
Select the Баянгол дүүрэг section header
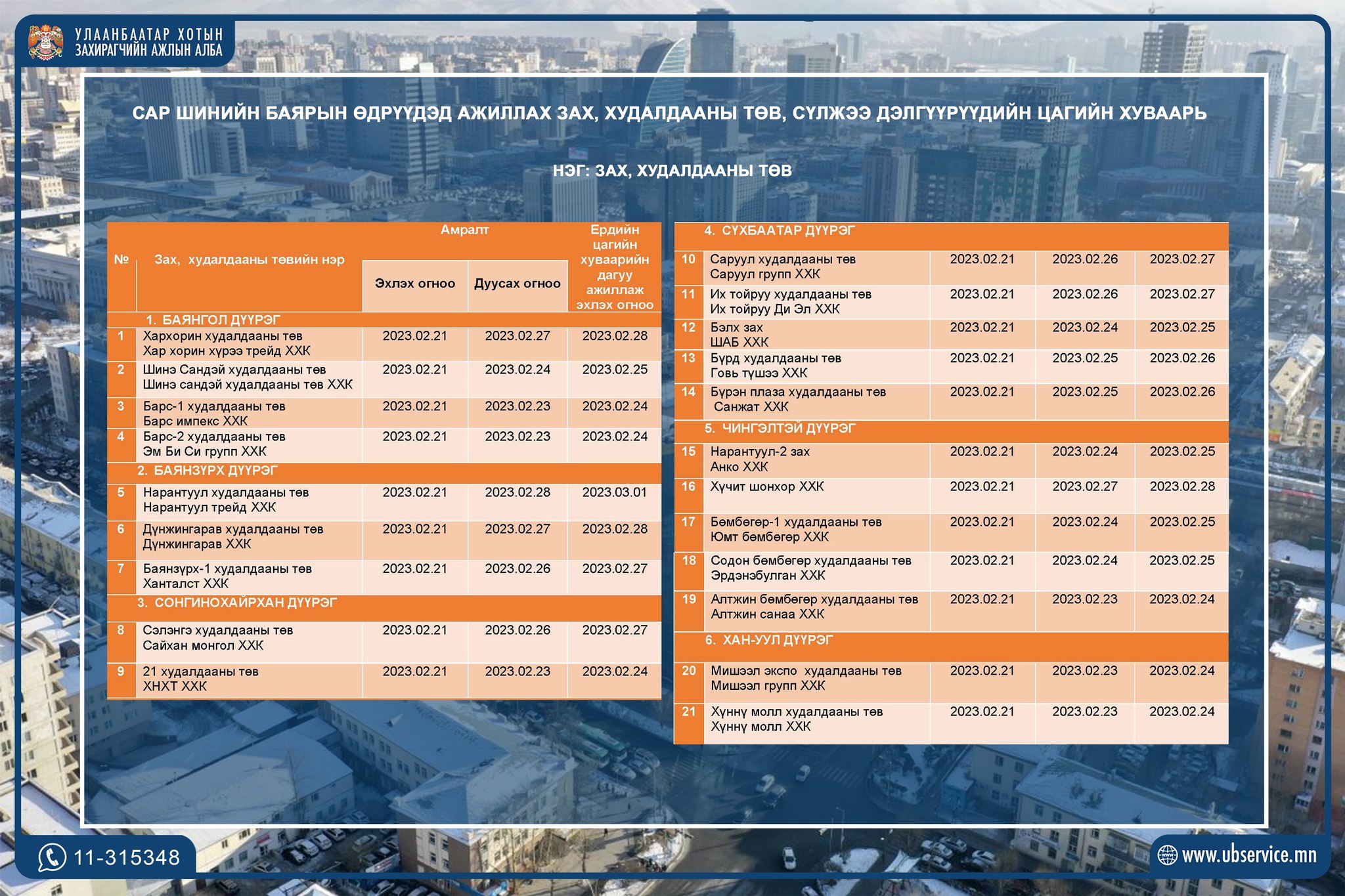[213, 320]
